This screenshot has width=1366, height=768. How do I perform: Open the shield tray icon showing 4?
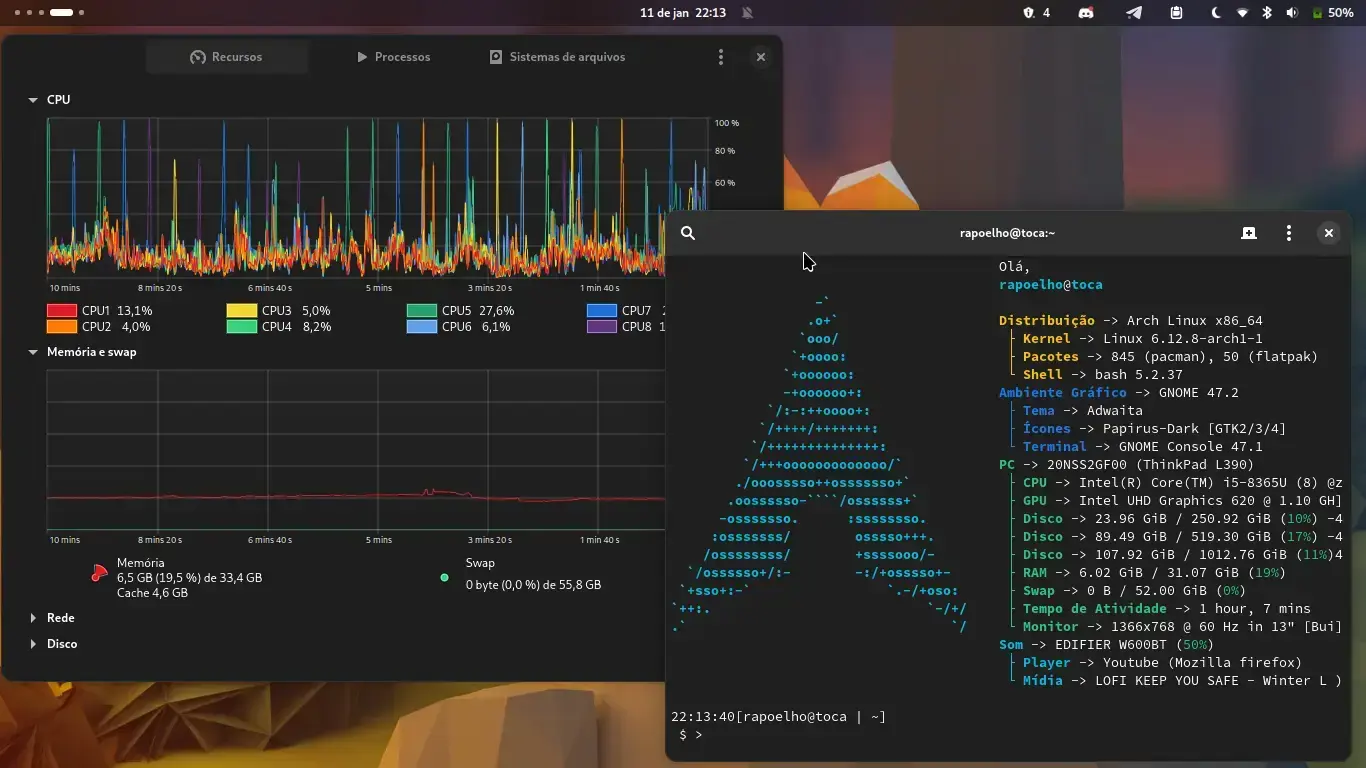tap(1036, 13)
